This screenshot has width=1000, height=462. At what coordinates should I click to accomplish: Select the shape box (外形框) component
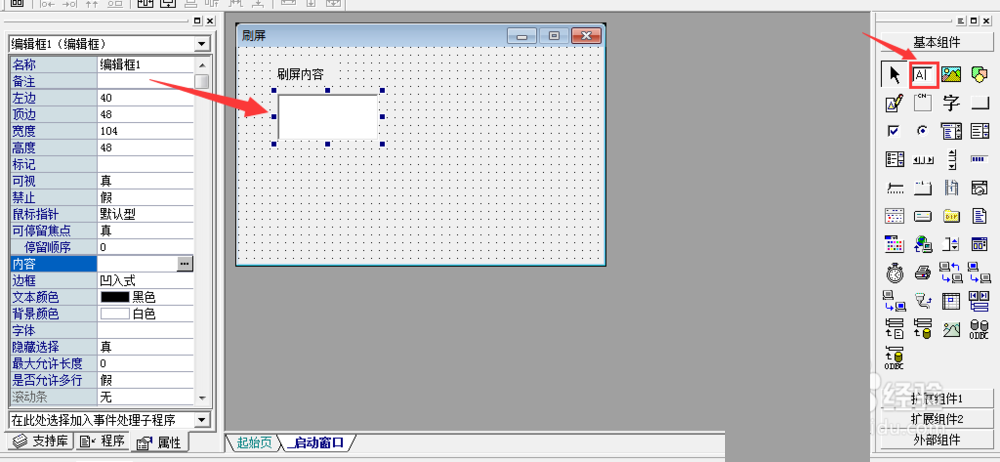979,74
